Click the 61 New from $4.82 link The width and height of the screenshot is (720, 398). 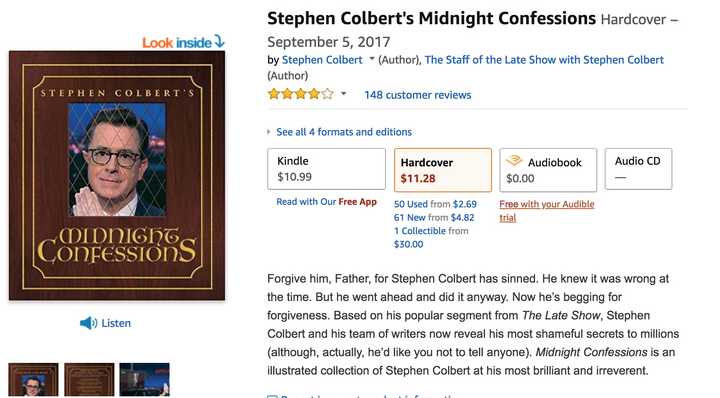pos(434,218)
